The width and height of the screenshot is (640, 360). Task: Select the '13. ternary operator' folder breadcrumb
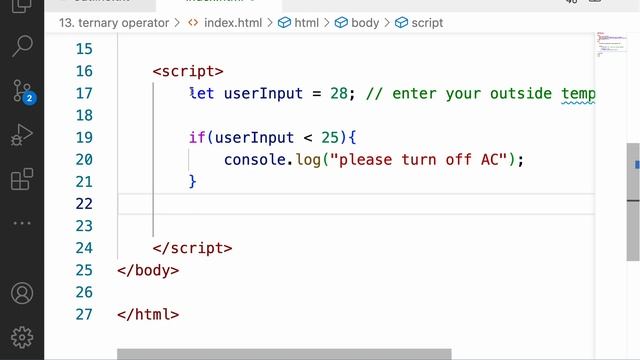point(114,23)
